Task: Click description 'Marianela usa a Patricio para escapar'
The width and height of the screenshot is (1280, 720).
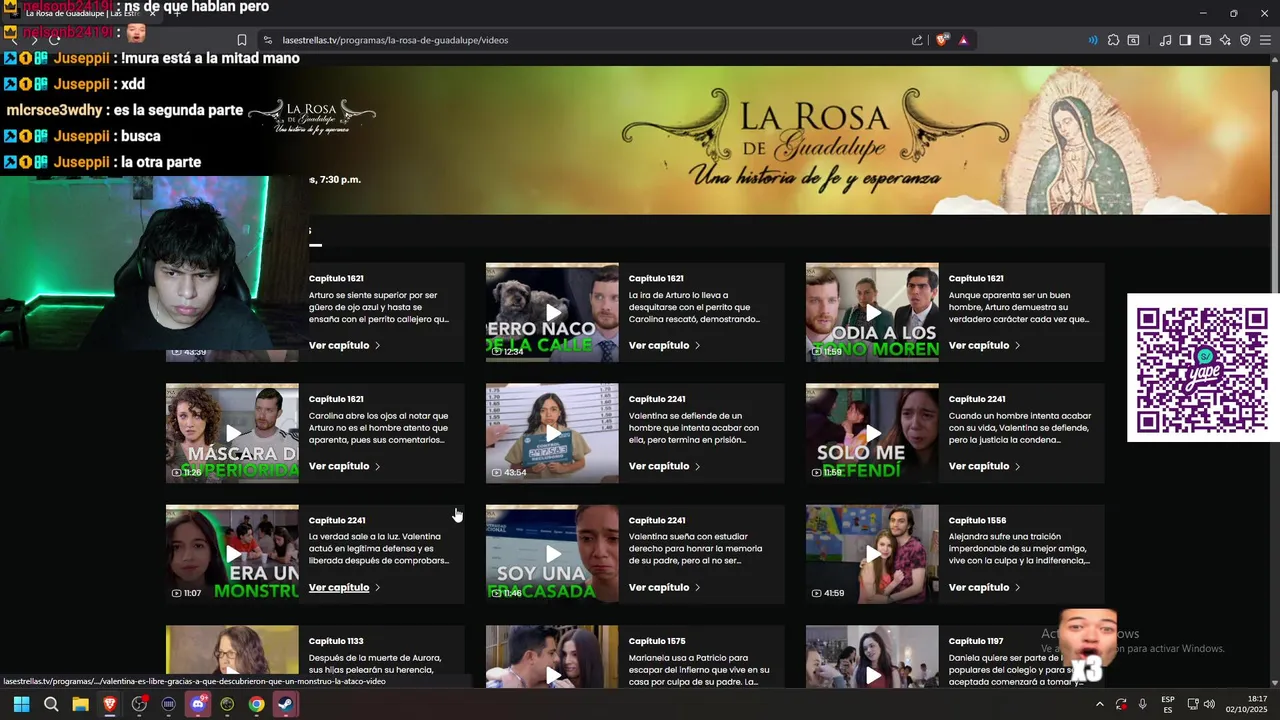Action: 699,669
